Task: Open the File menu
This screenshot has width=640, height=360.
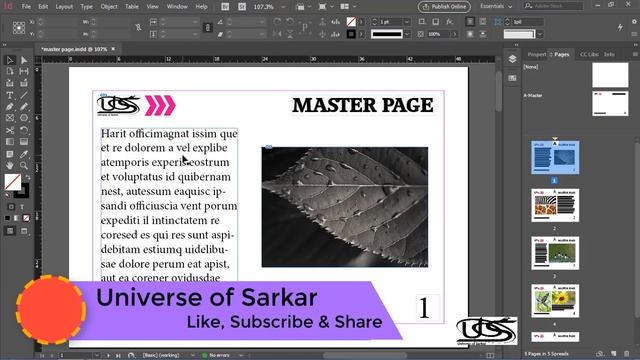Action: (26, 7)
